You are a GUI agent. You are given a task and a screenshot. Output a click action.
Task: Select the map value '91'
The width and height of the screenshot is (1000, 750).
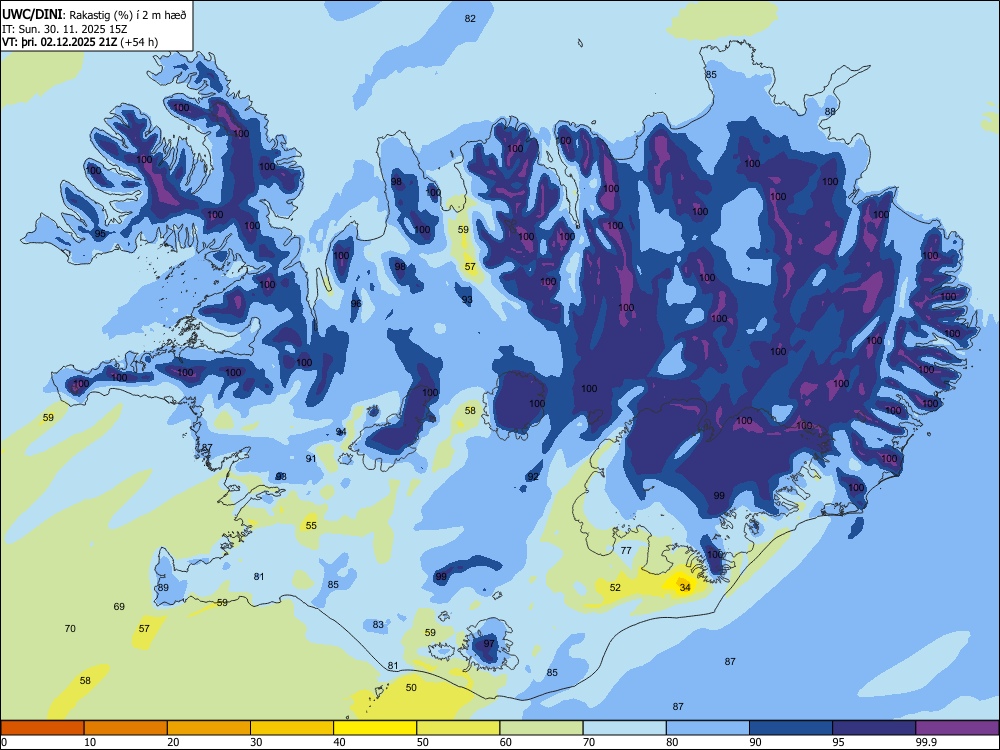pos(311,459)
